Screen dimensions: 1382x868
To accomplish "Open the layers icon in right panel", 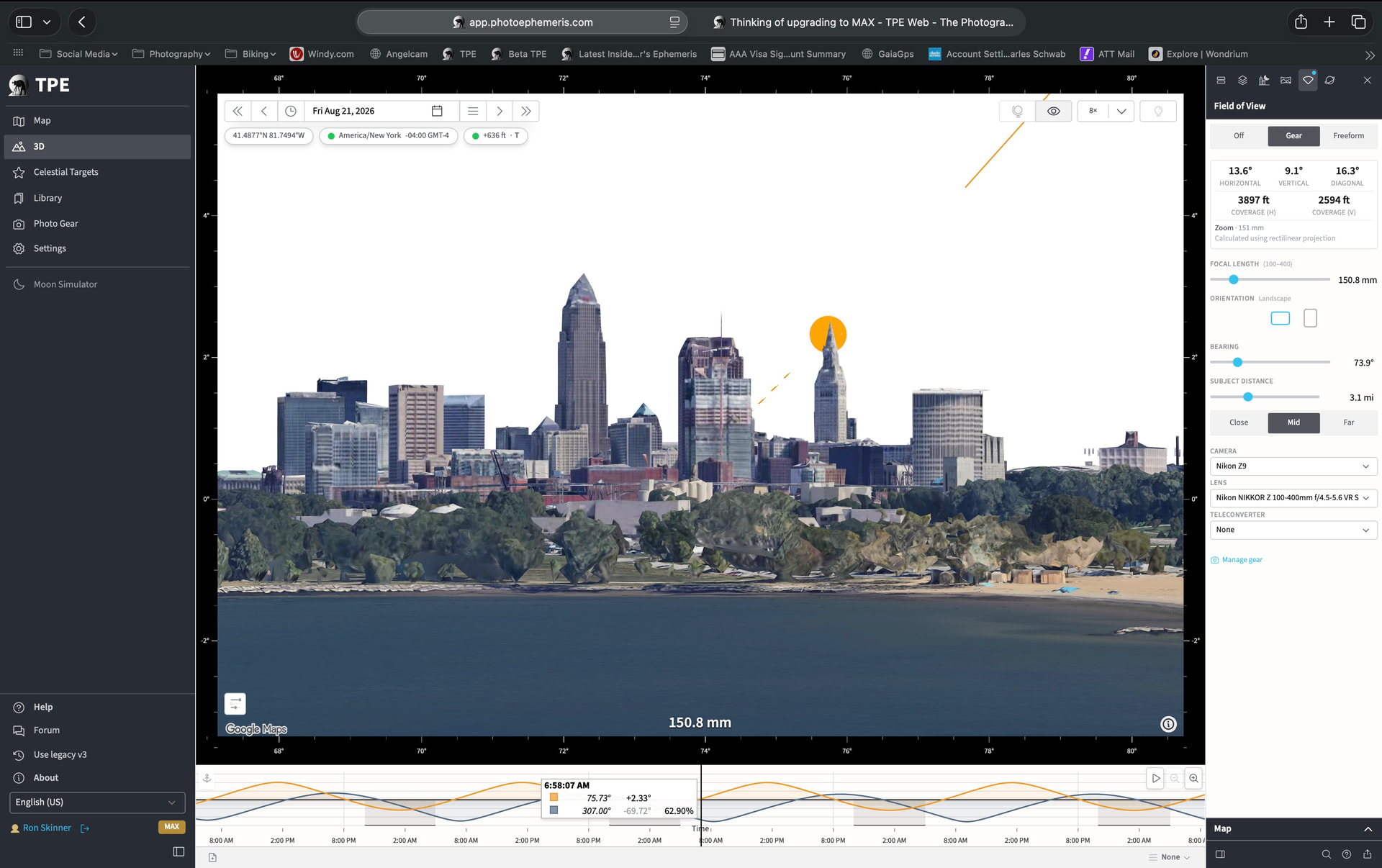I will (1242, 80).
